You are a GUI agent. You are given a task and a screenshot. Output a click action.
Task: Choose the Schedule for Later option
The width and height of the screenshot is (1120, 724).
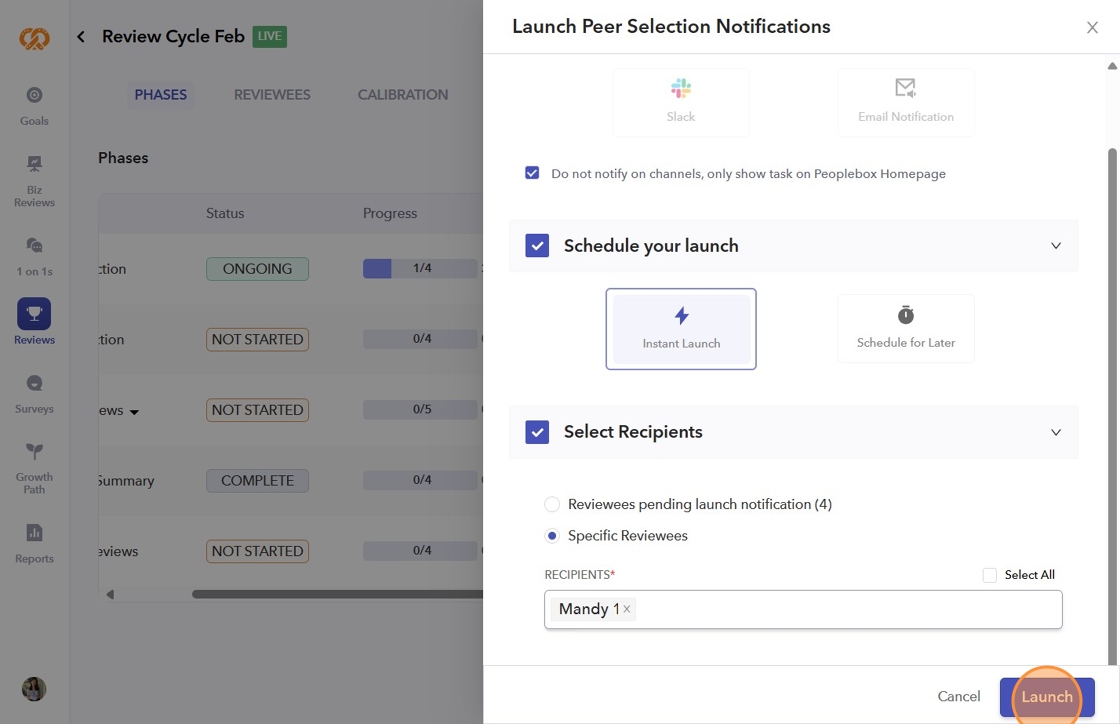905,328
